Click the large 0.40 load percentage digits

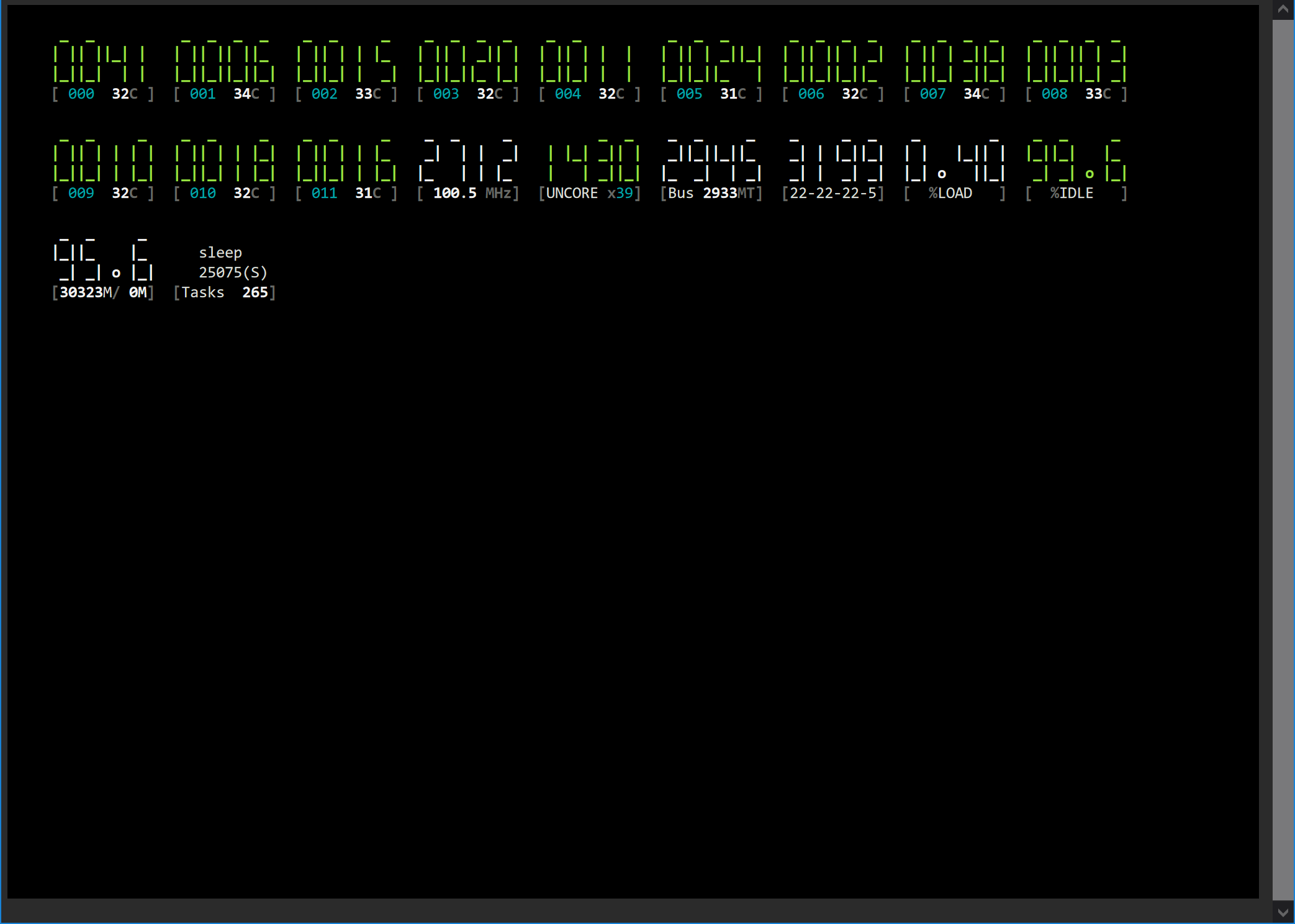pyautogui.click(x=955, y=160)
